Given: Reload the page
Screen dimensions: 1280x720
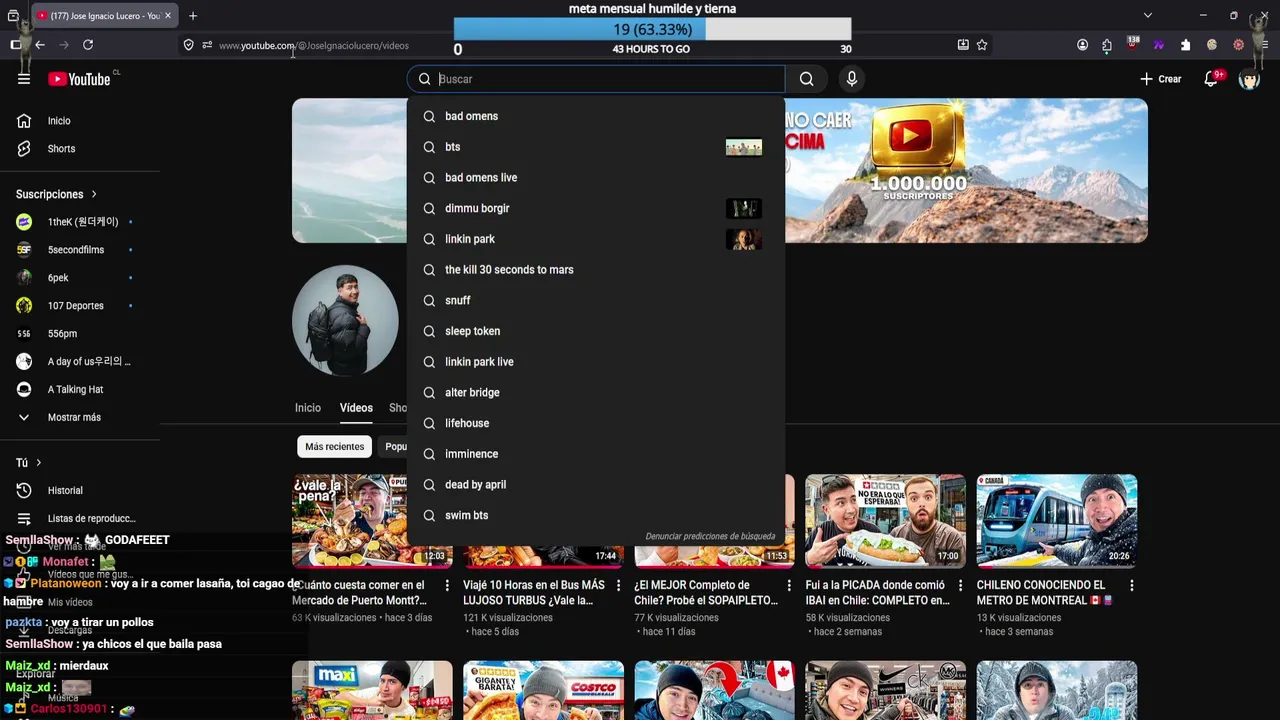Looking at the screenshot, I should (x=88, y=45).
